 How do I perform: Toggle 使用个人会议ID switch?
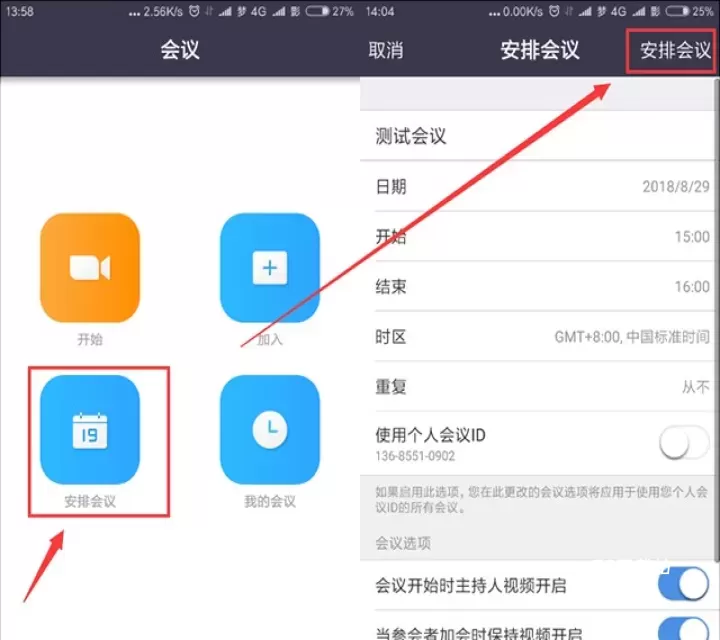point(684,443)
